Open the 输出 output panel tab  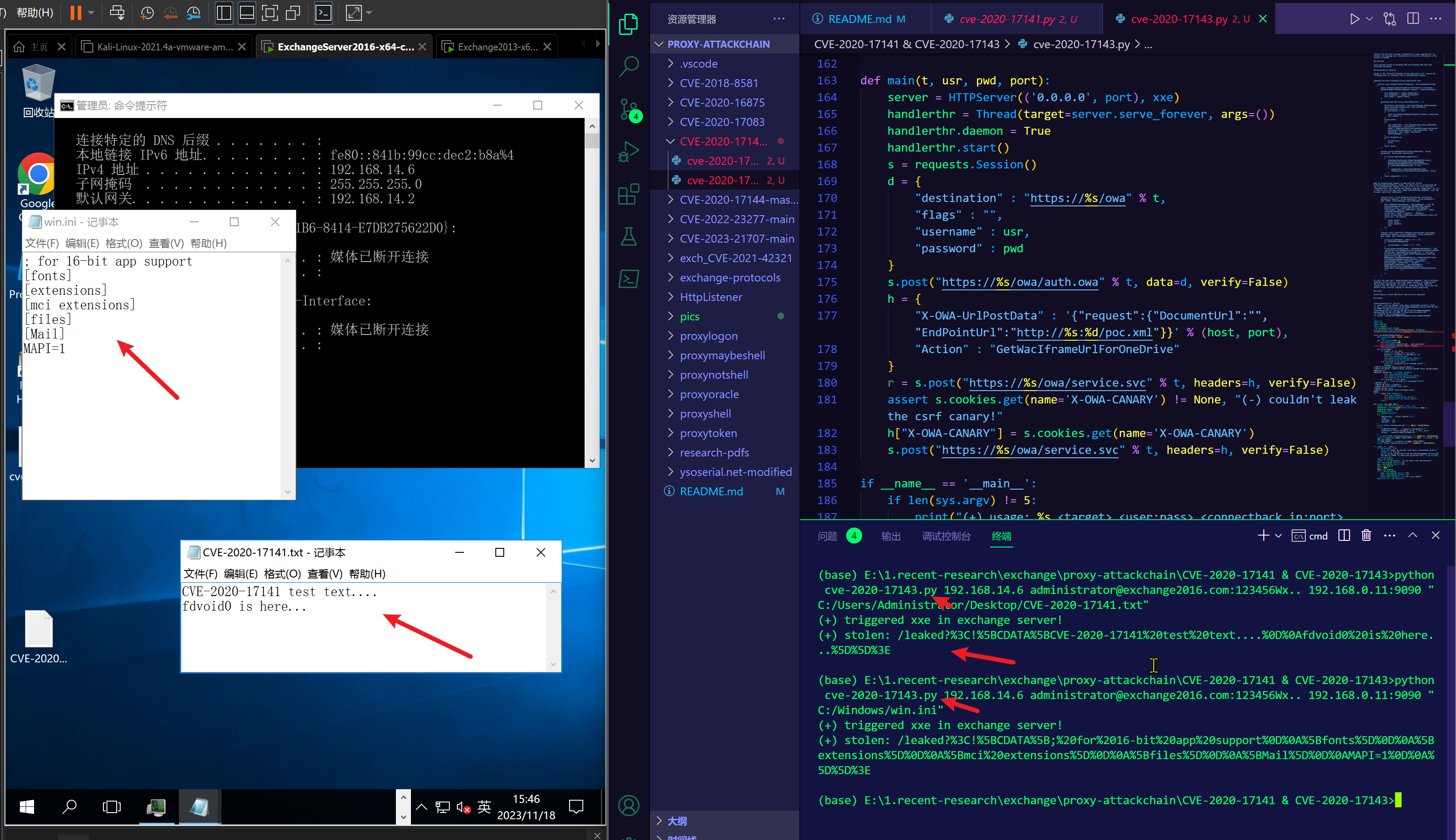click(891, 536)
